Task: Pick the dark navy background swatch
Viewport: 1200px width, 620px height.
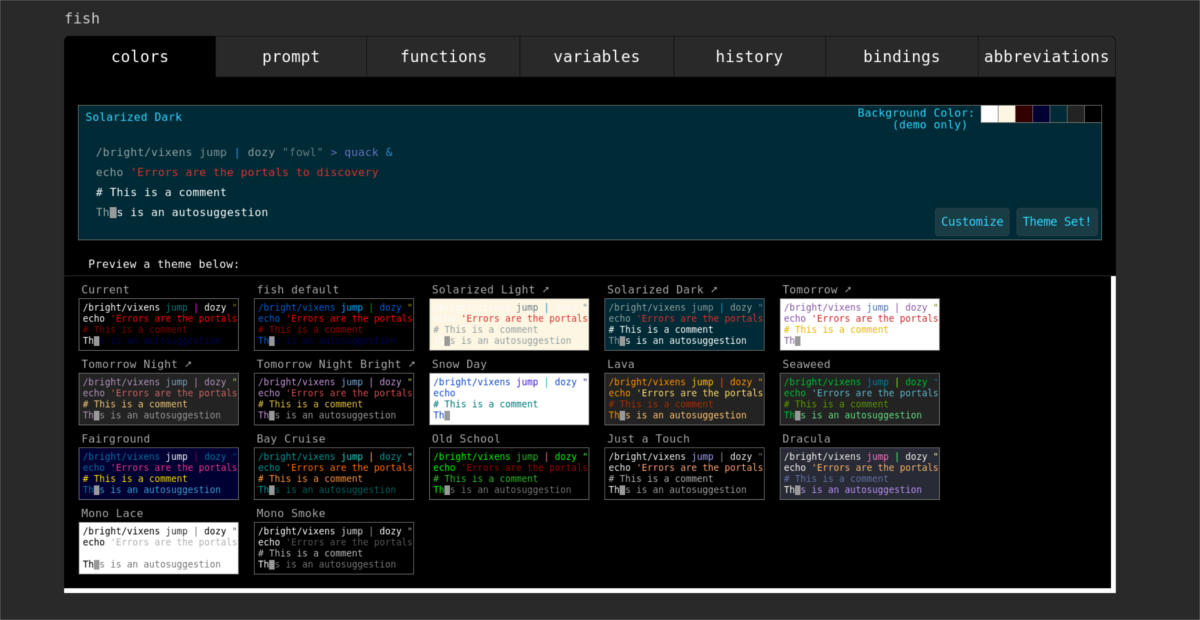Action: tap(1041, 114)
